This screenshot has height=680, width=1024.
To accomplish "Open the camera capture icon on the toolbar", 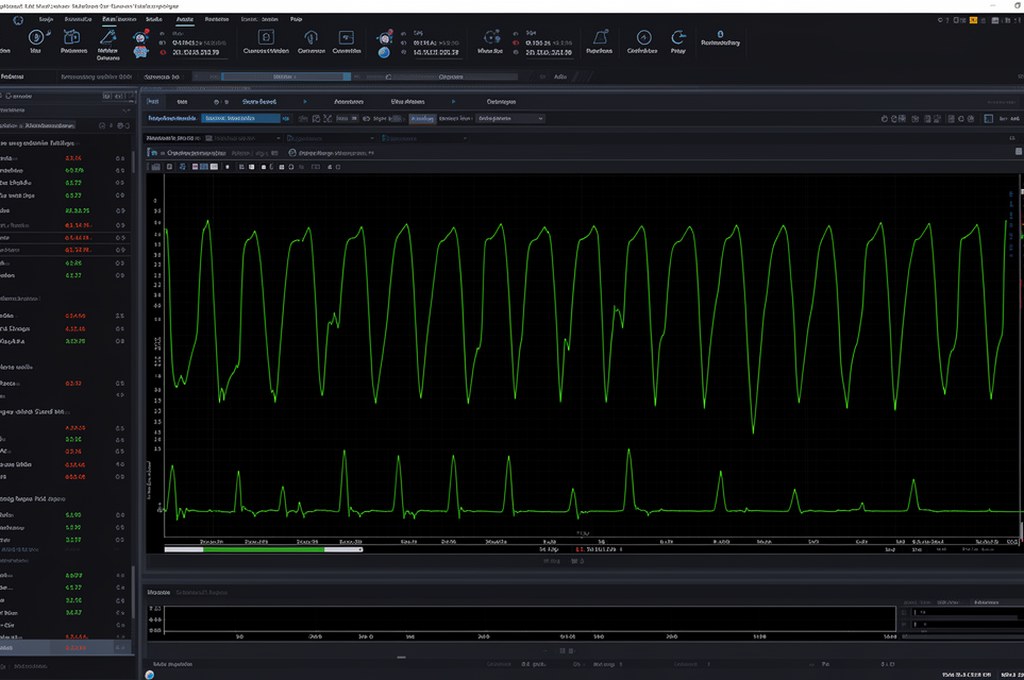I will [x=70, y=38].
